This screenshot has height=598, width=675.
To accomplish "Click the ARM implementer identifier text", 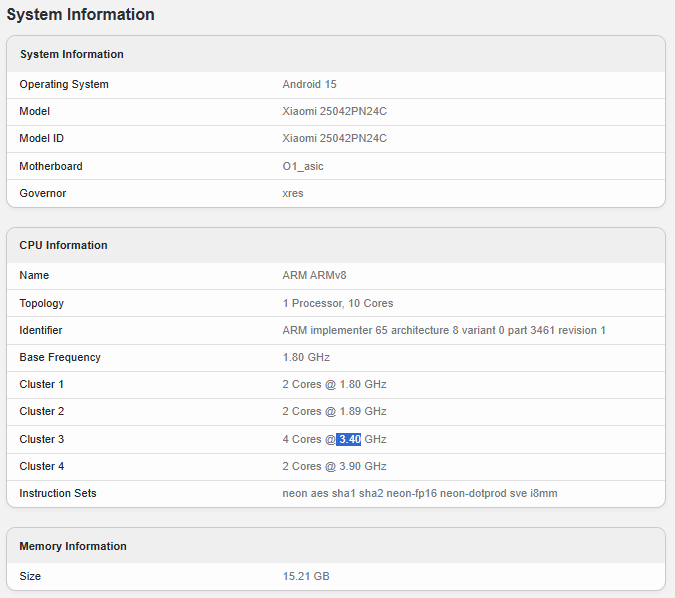I will click(444, 330).
